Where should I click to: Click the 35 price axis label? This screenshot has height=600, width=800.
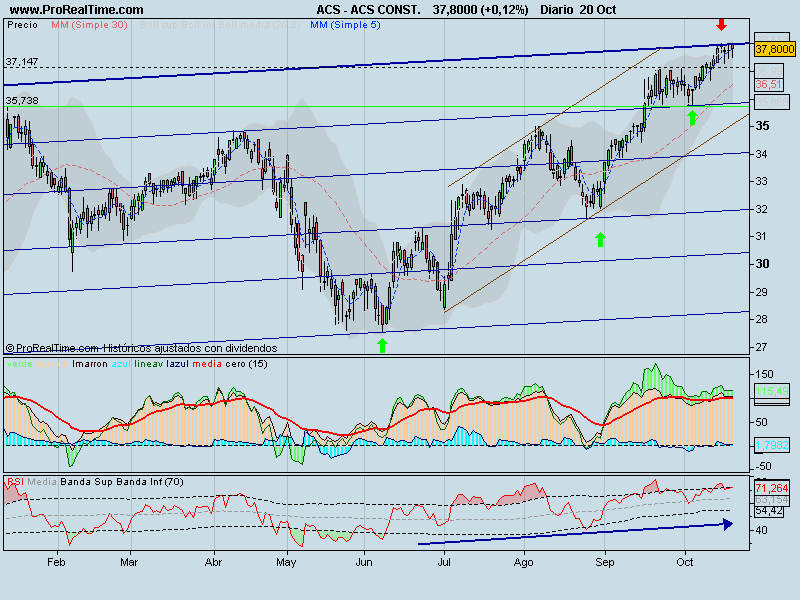point(762,126)
